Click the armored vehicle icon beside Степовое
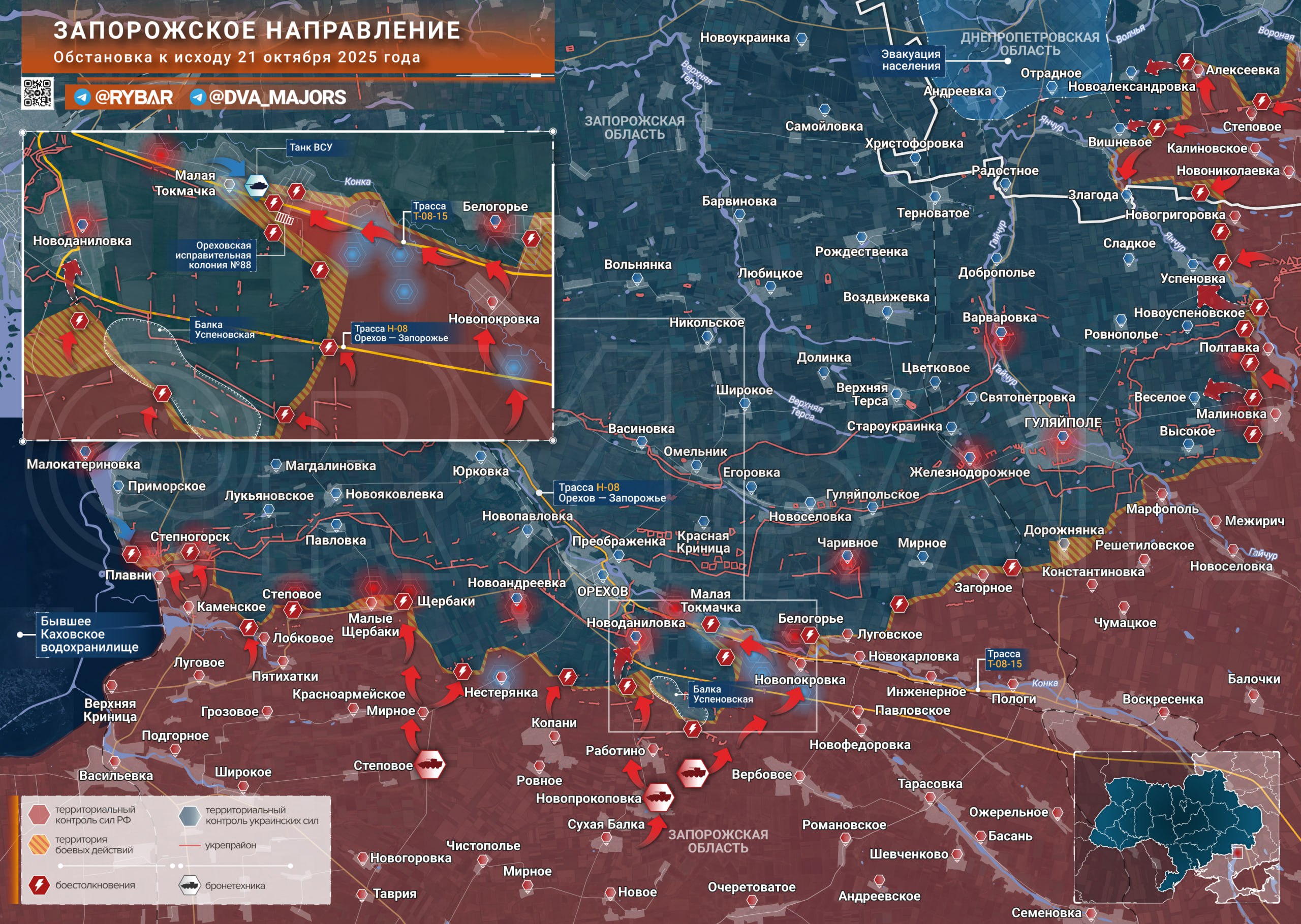This screenshot has width=1301, height=924. click(429, 764)
